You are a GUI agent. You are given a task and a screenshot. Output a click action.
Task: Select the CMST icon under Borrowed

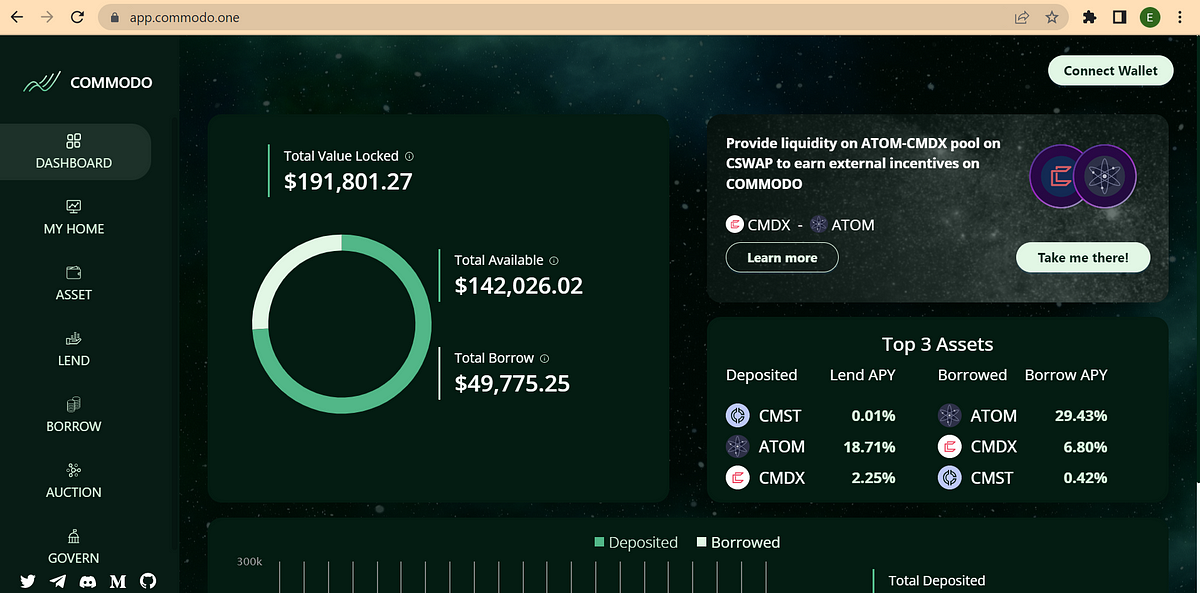(x=950, y=478)
